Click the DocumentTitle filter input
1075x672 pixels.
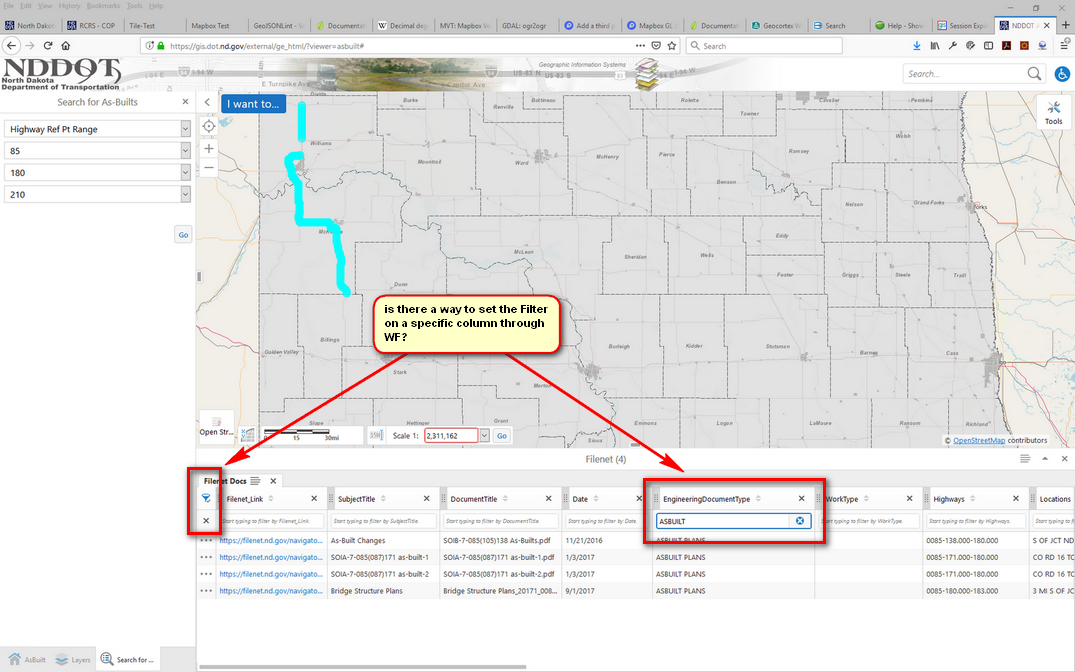(500, 521)
